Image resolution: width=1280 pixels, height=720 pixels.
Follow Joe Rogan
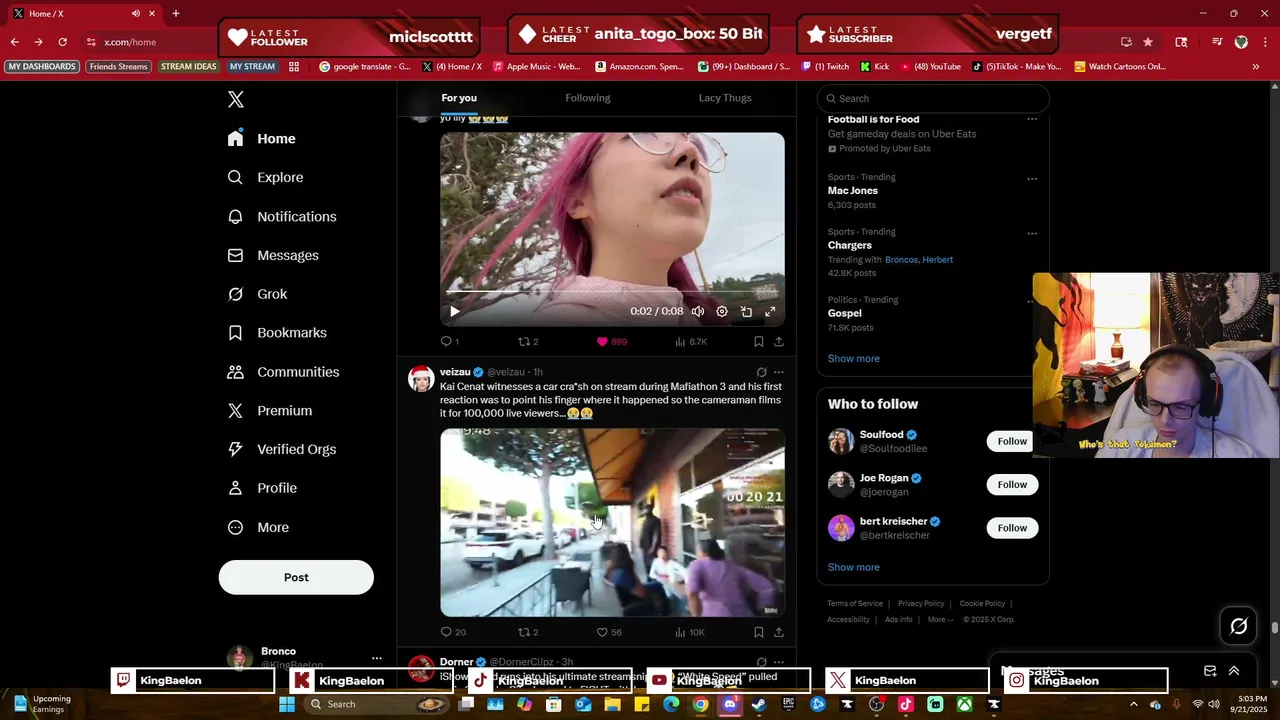(1012, 484)
